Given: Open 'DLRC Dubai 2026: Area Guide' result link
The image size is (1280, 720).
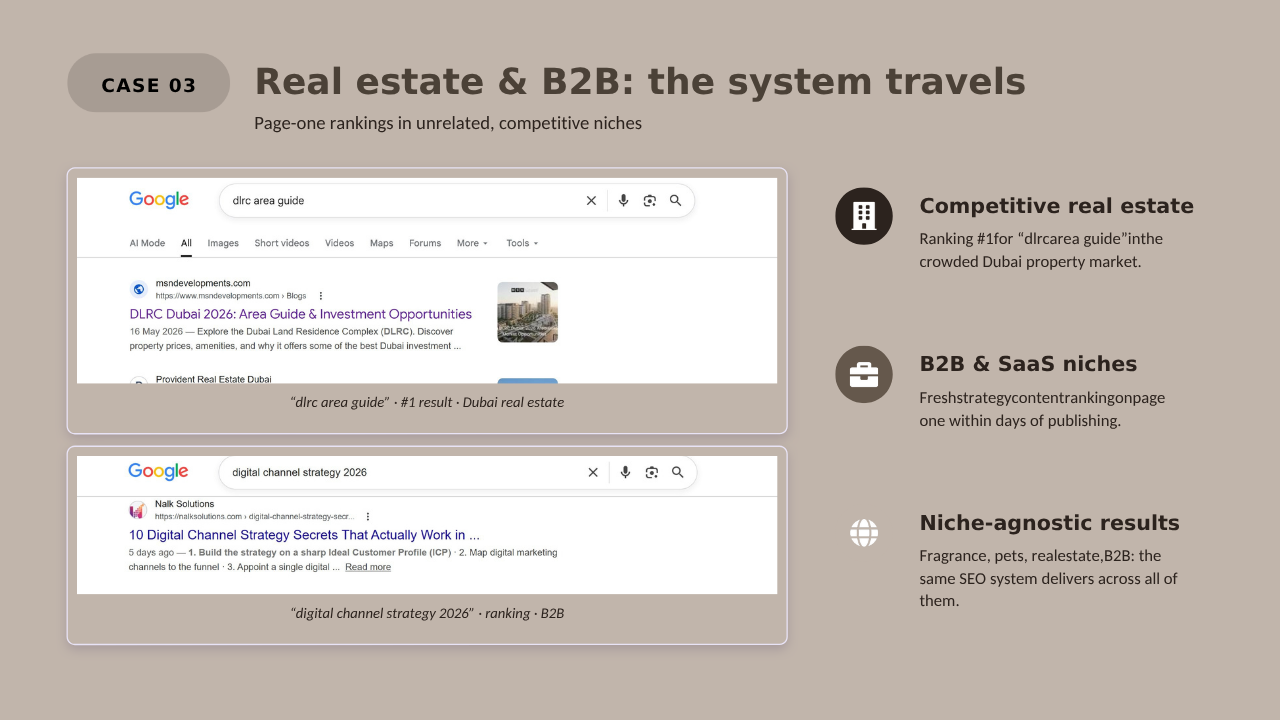Looking at the screenshot, I should [301, 314].
